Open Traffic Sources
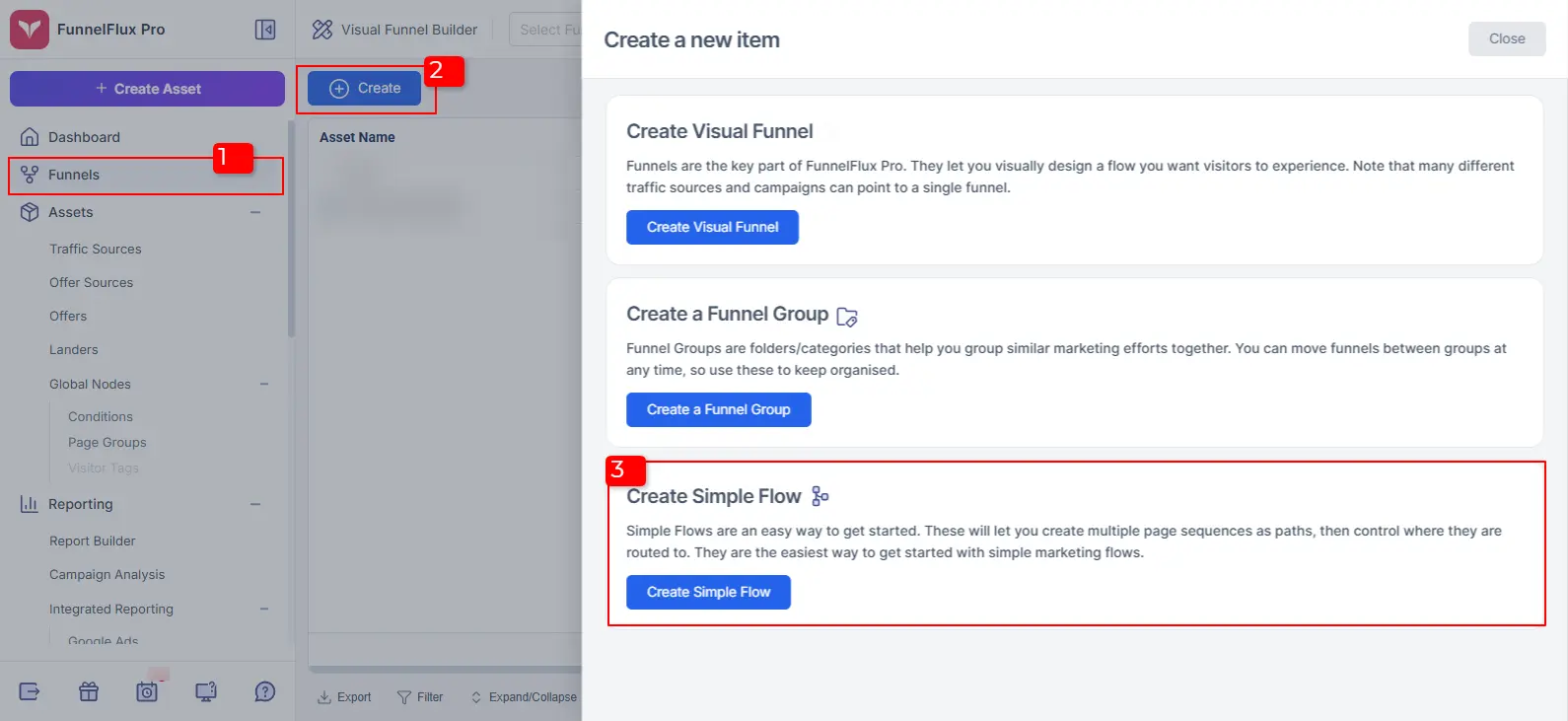Image resolution: width=1568 pixels, height=721 pixels. (x=96, y=250)
